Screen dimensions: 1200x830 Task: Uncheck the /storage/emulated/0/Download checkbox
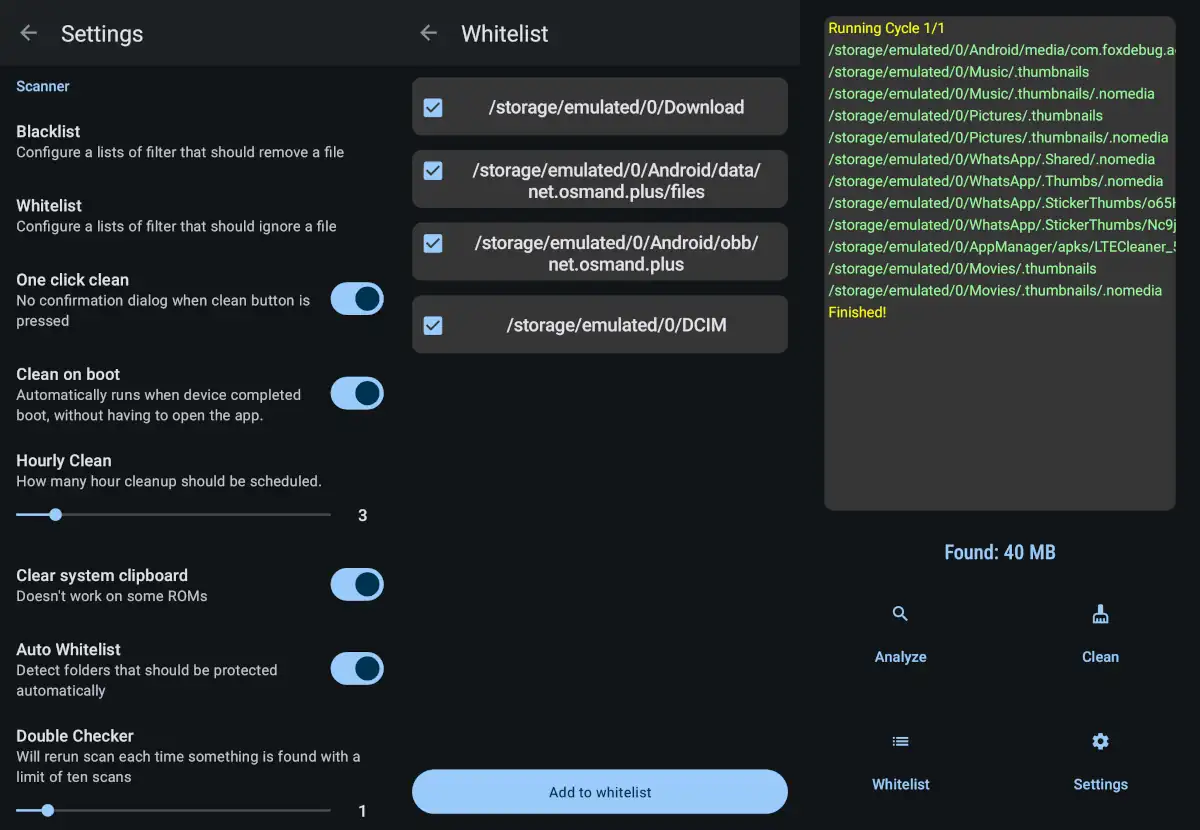click(433, 107)
